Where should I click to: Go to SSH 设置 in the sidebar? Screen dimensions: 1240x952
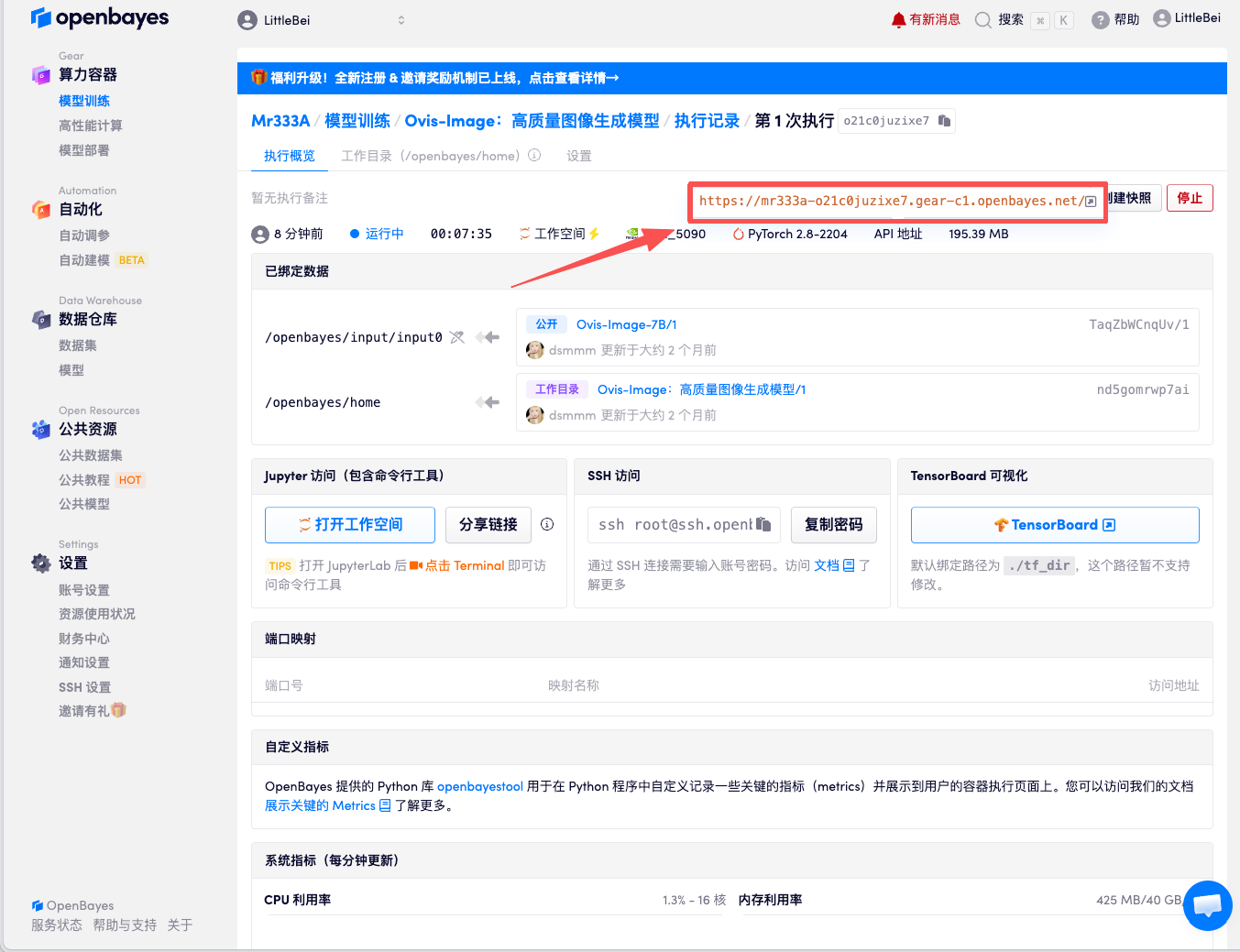tap(85, 687)
